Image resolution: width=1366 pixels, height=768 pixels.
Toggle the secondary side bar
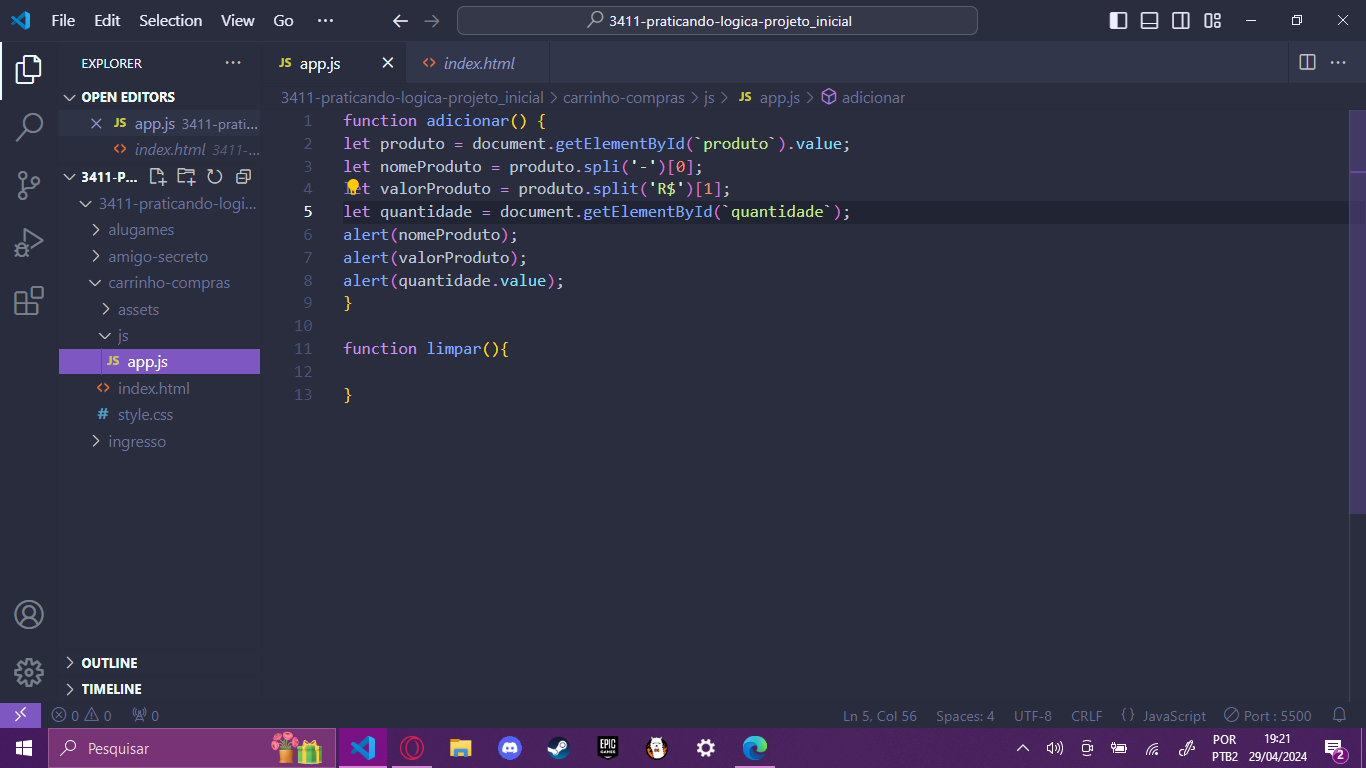1181,21
